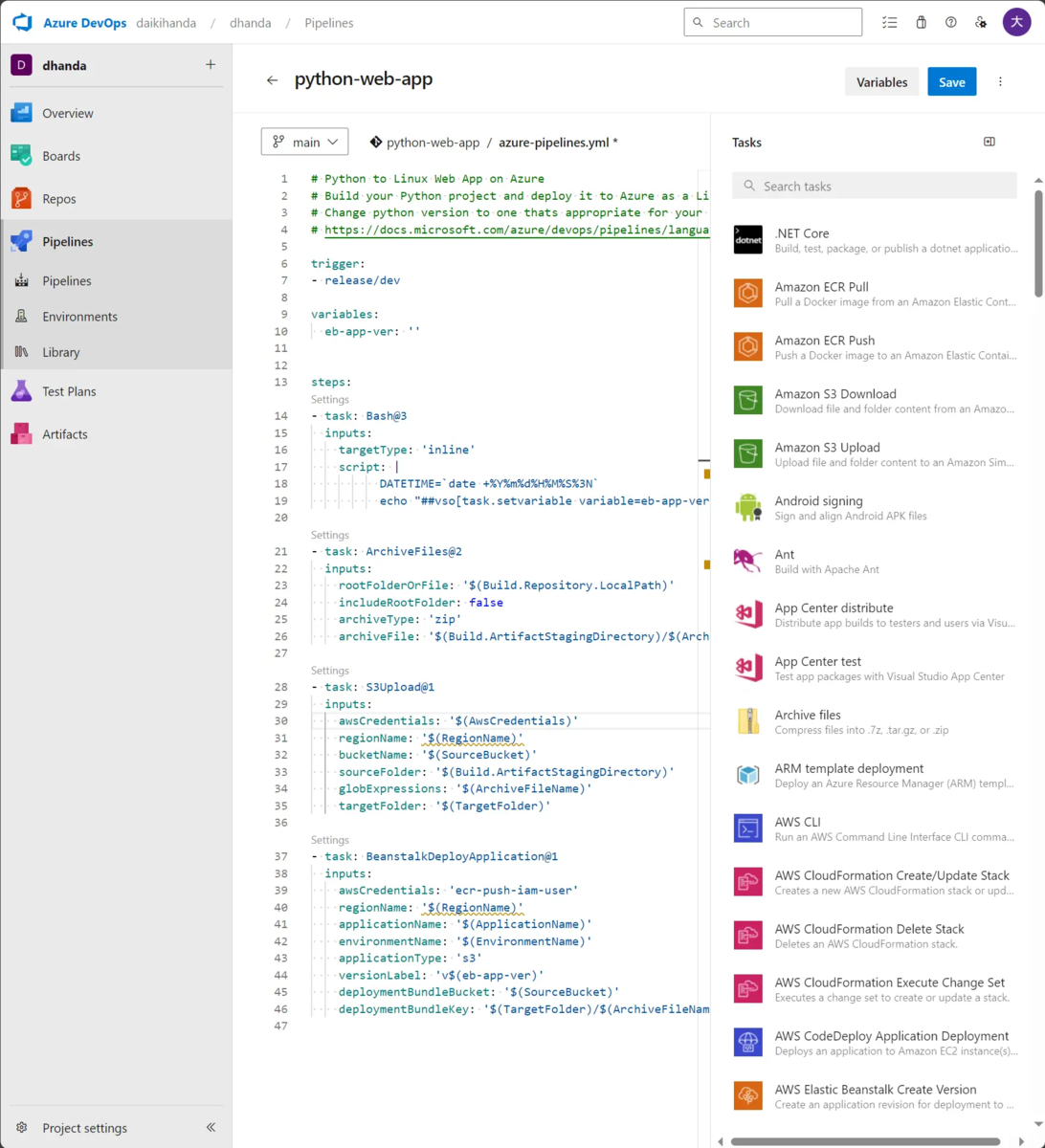The image size is (1045, 1148).
Task: Select AWS CloudFormation Delete Stack icon
Action: pyautogui.click(x=747, y=937)
